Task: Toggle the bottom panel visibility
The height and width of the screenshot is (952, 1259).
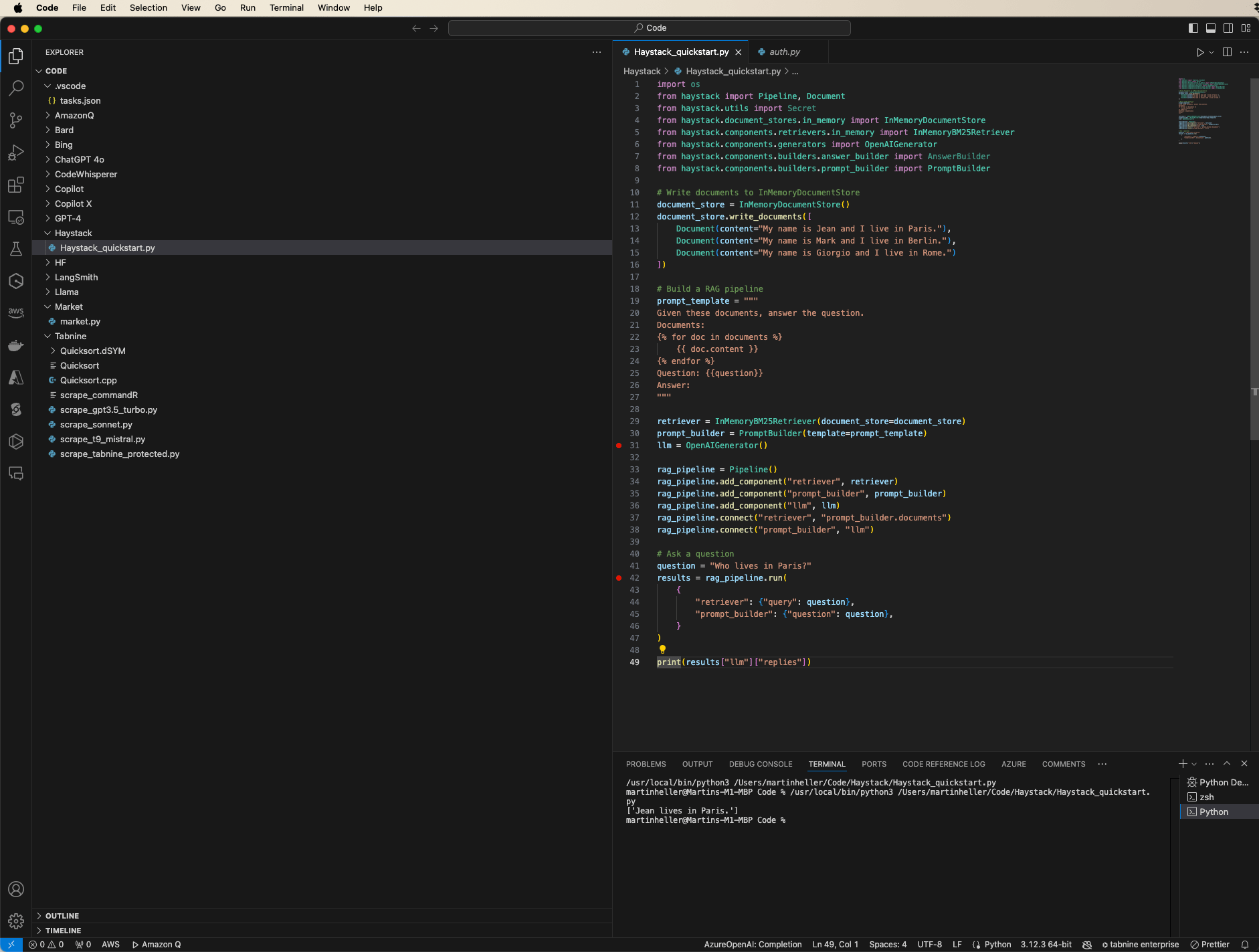Action: point(1211,28)
